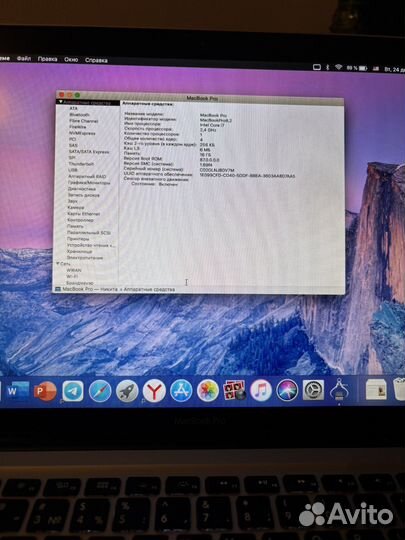Activate Siri from the Dock
Image resolution: width=405 pixels, height=540 pixels.
(x=287, y=390)
